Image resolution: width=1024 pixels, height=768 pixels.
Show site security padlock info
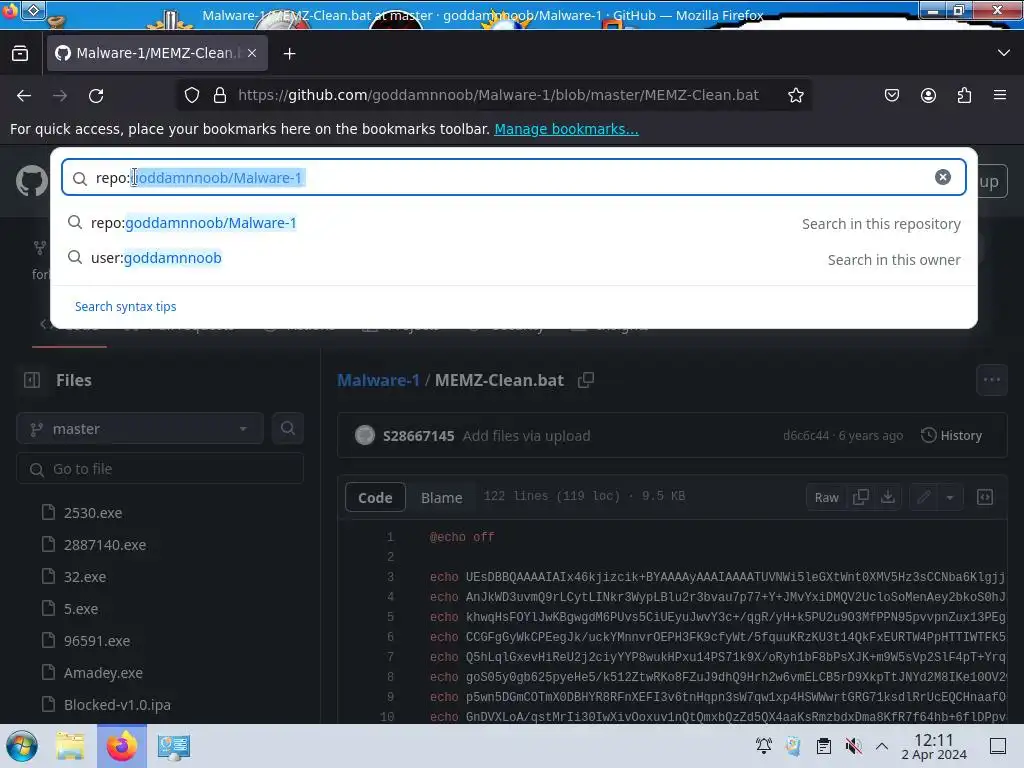coord(220,95)
